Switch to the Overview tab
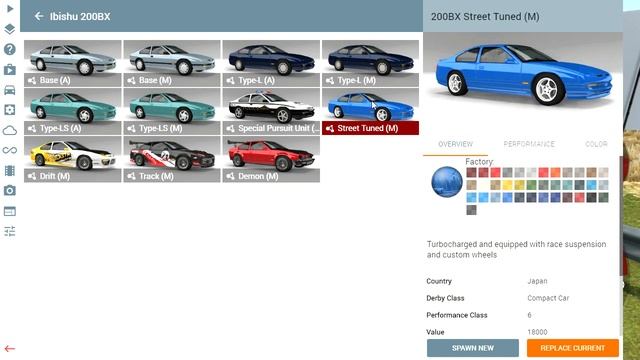The width and height of the screenshot is (640, 360). (x=456, y=144)
